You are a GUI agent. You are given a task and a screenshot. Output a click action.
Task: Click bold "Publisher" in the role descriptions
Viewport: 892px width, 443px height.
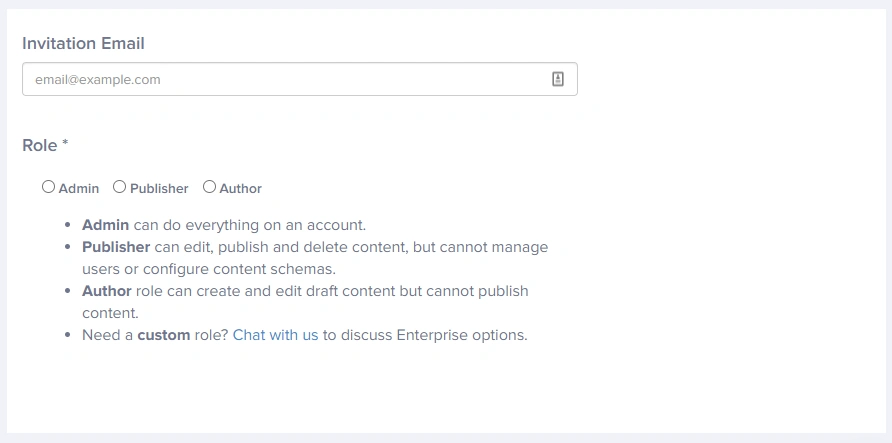116,247
